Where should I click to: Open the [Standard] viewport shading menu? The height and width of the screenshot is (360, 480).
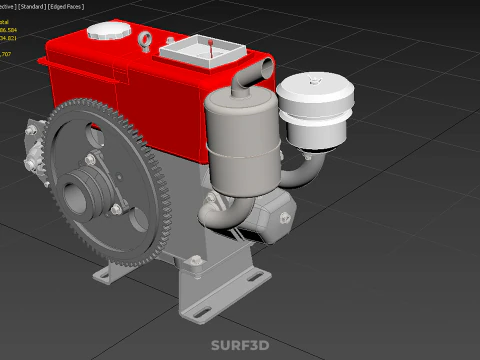[x=32, y=7]
